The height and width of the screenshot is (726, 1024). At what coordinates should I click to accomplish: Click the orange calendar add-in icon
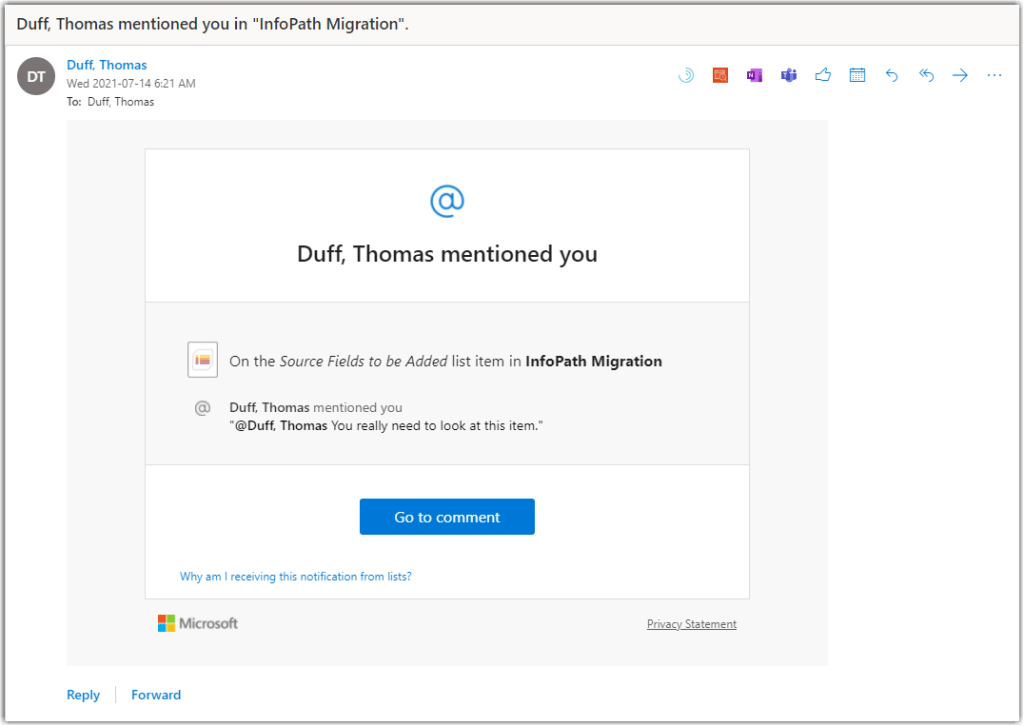click(720, 75)
